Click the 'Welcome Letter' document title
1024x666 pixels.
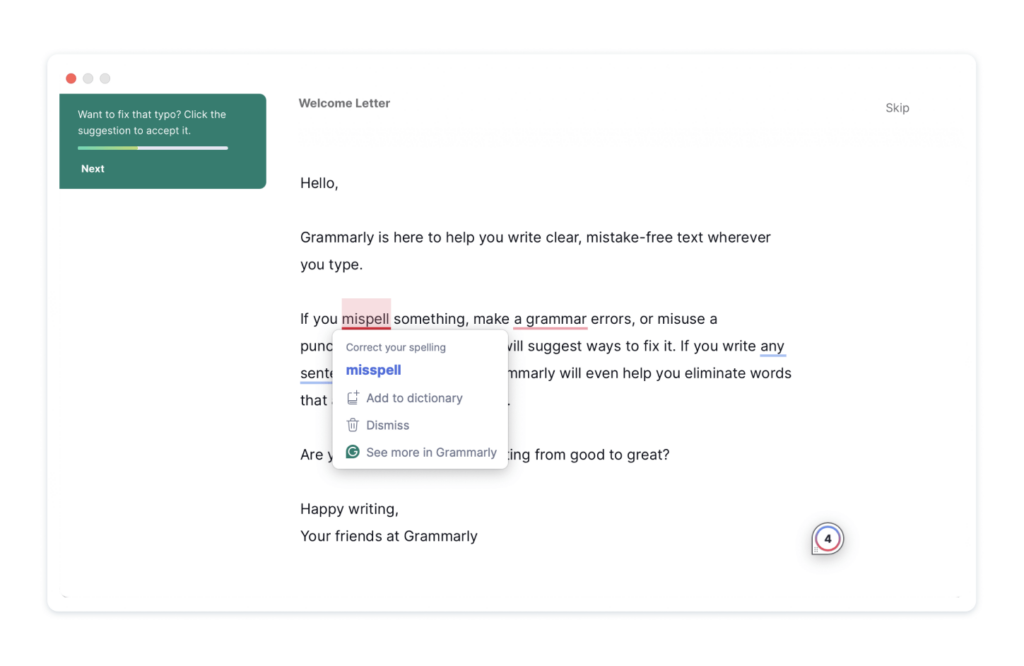click(x=344, y=103)
